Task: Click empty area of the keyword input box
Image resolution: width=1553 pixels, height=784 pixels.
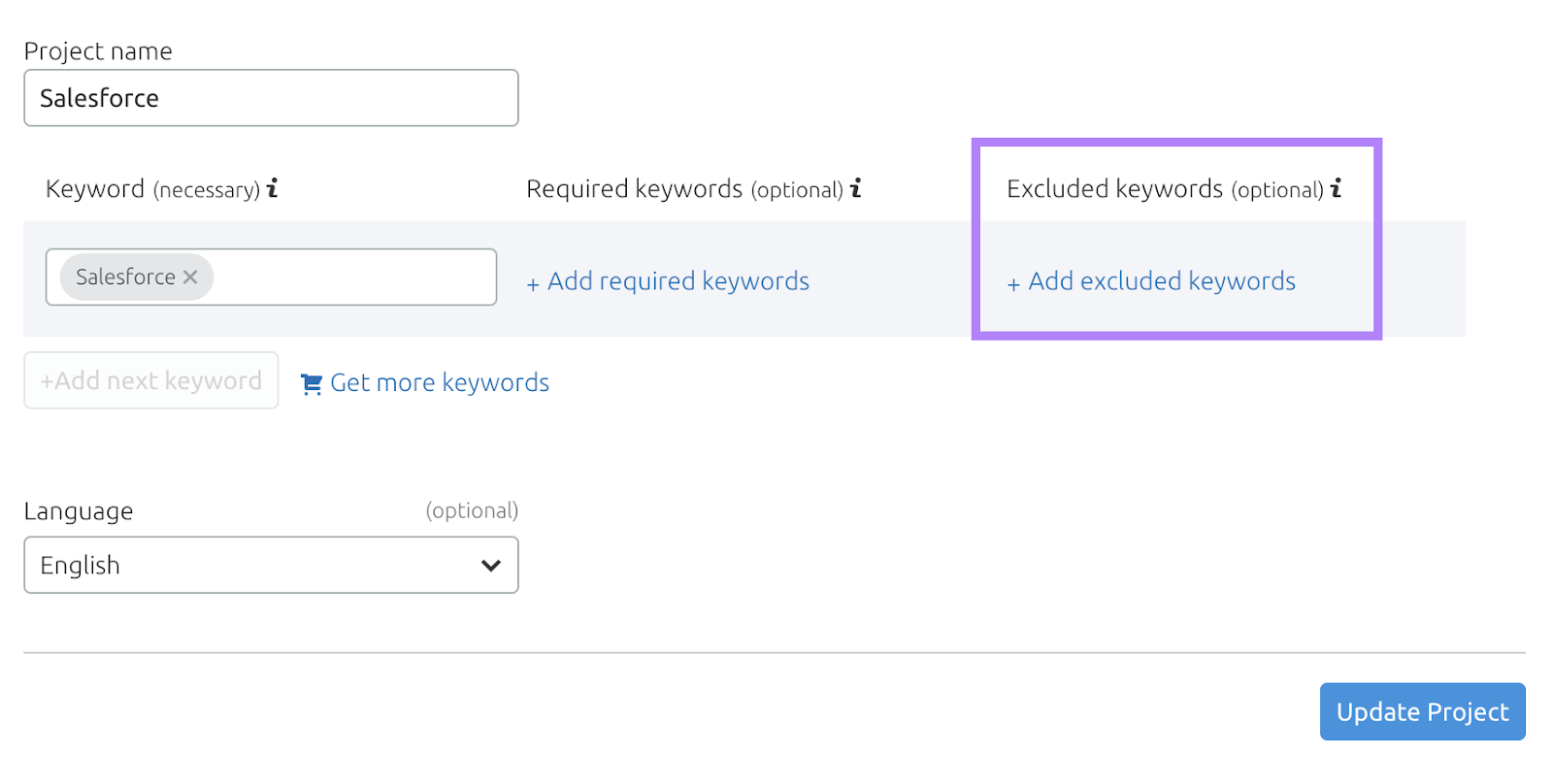Action: click(x=354, y=278)
